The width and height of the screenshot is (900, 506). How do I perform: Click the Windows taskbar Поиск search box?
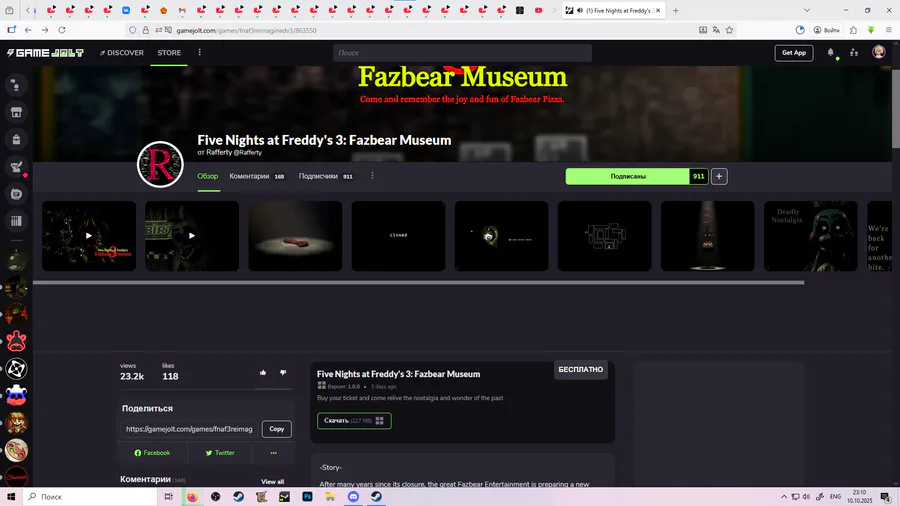90,497
